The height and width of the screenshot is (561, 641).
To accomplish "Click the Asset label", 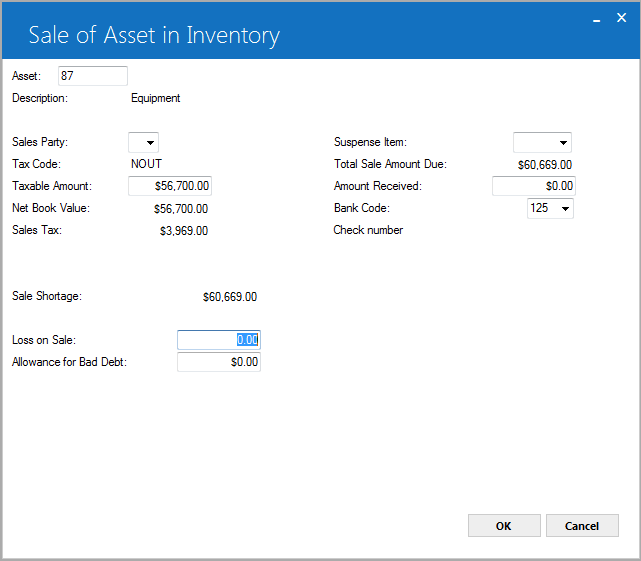I will coord(26,76).
